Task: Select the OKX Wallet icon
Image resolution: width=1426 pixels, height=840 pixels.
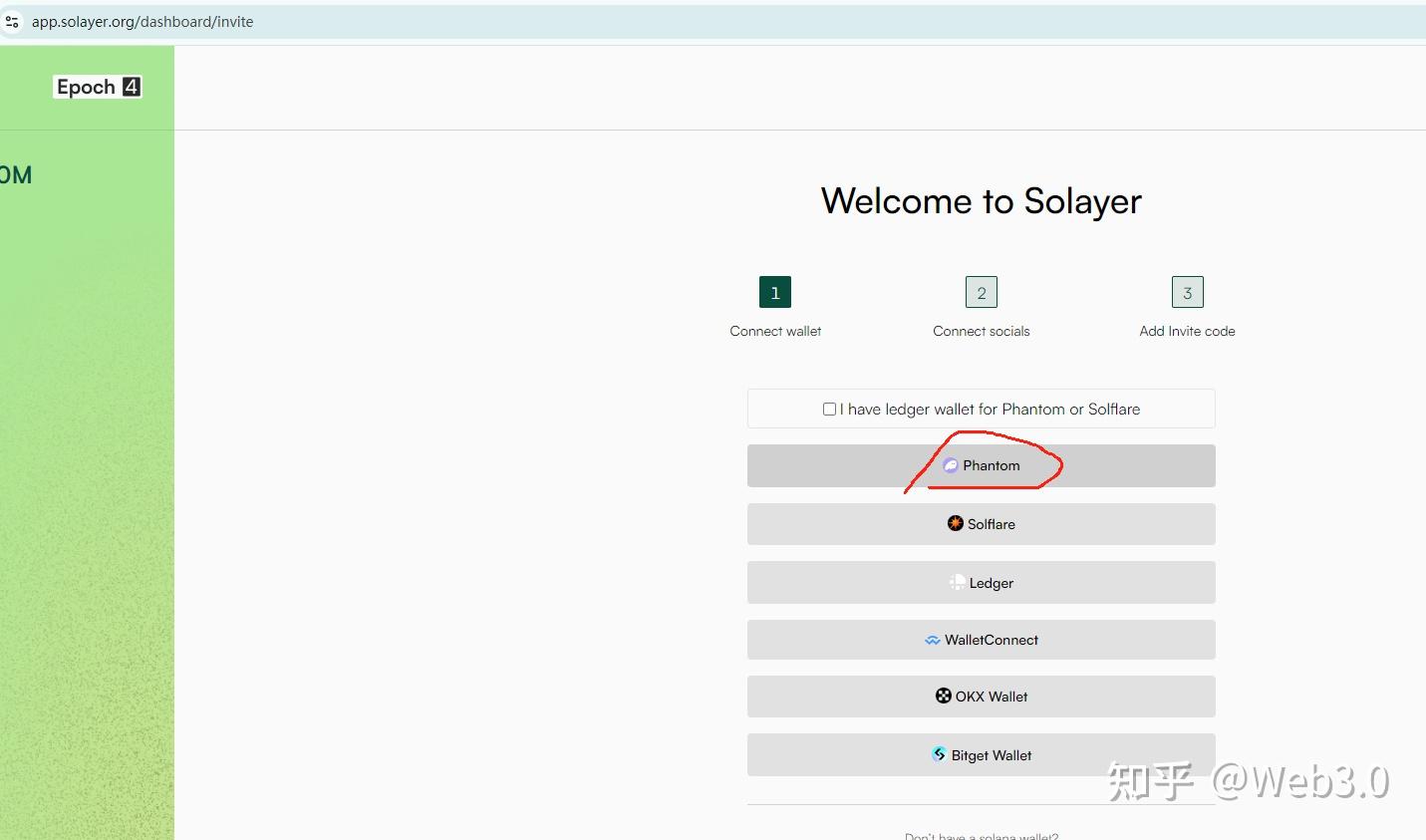Action: click(x=943, y=696)
